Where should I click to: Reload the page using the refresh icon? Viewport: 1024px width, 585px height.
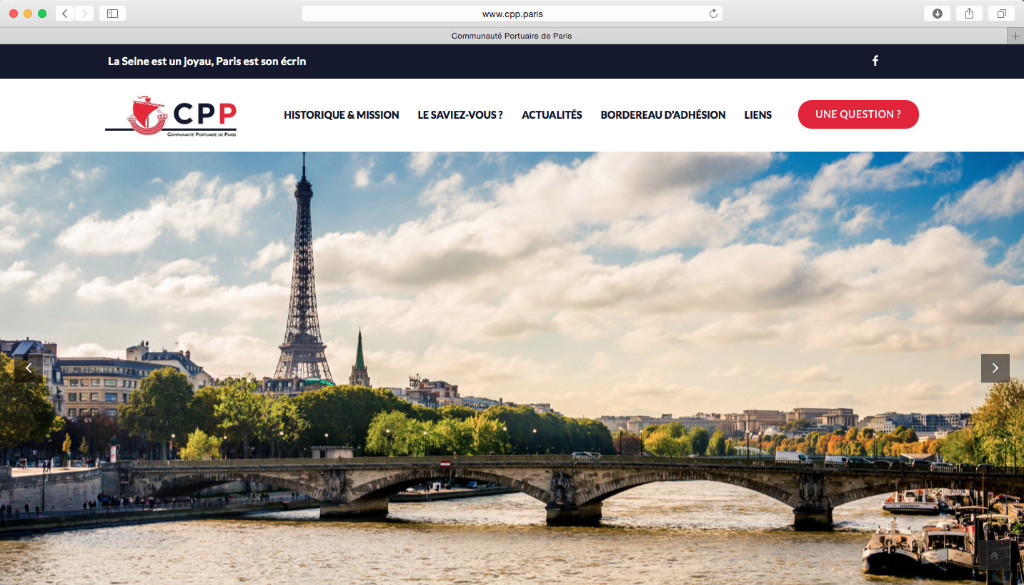pos(713,13)
